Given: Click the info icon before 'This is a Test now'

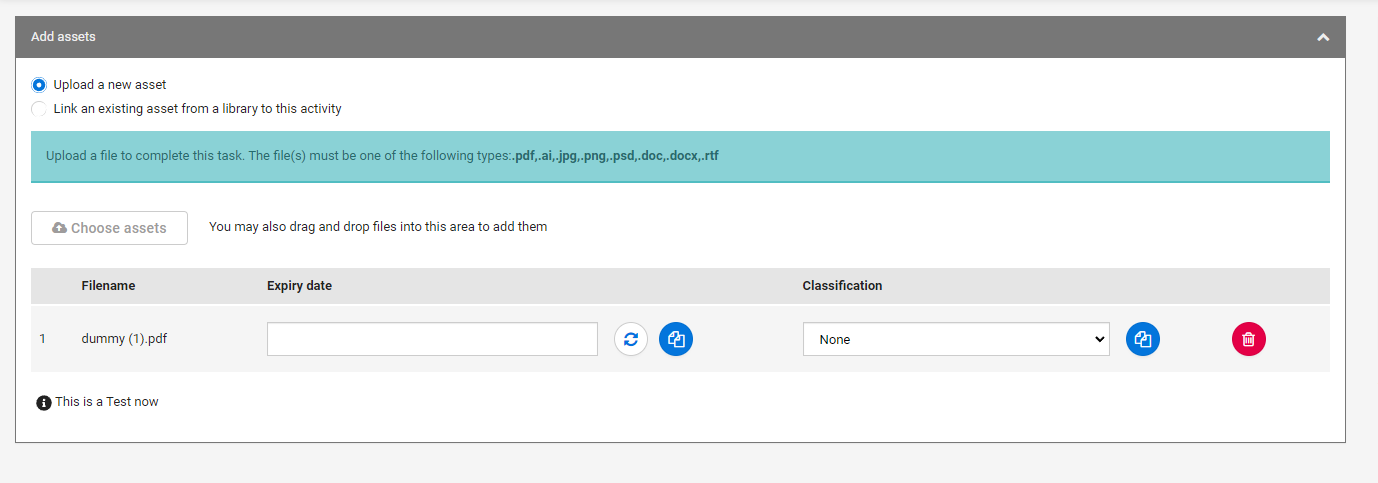Looking at the screenshot, I should click(43, 403).
